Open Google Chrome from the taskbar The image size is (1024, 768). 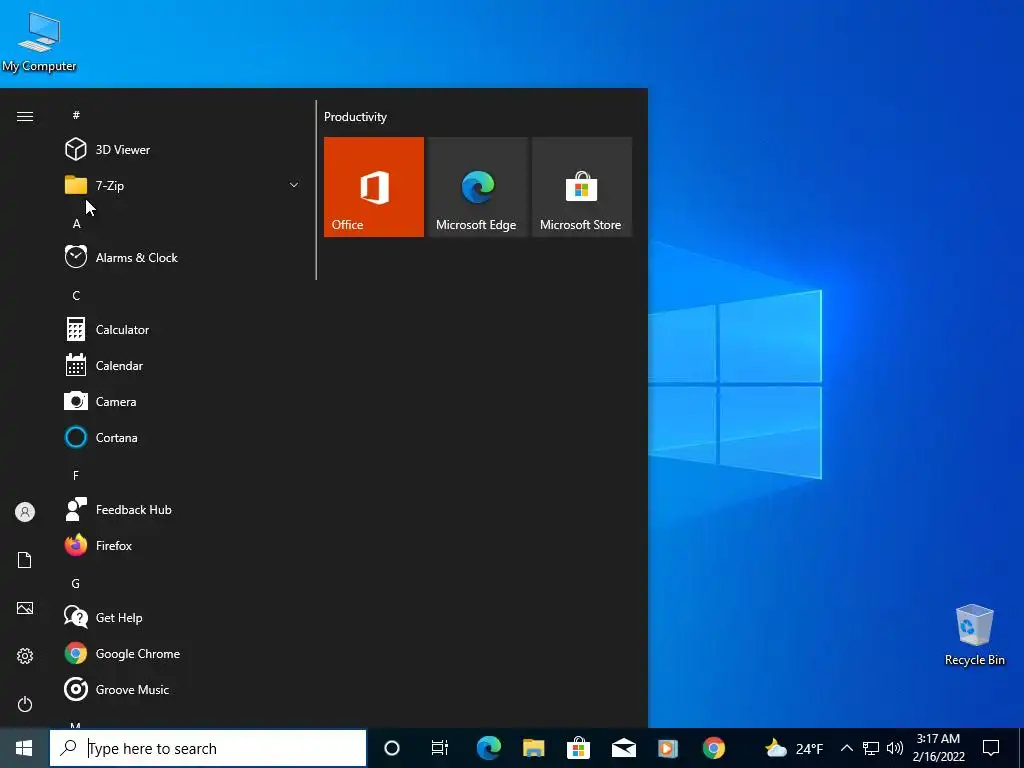(714, 748)
